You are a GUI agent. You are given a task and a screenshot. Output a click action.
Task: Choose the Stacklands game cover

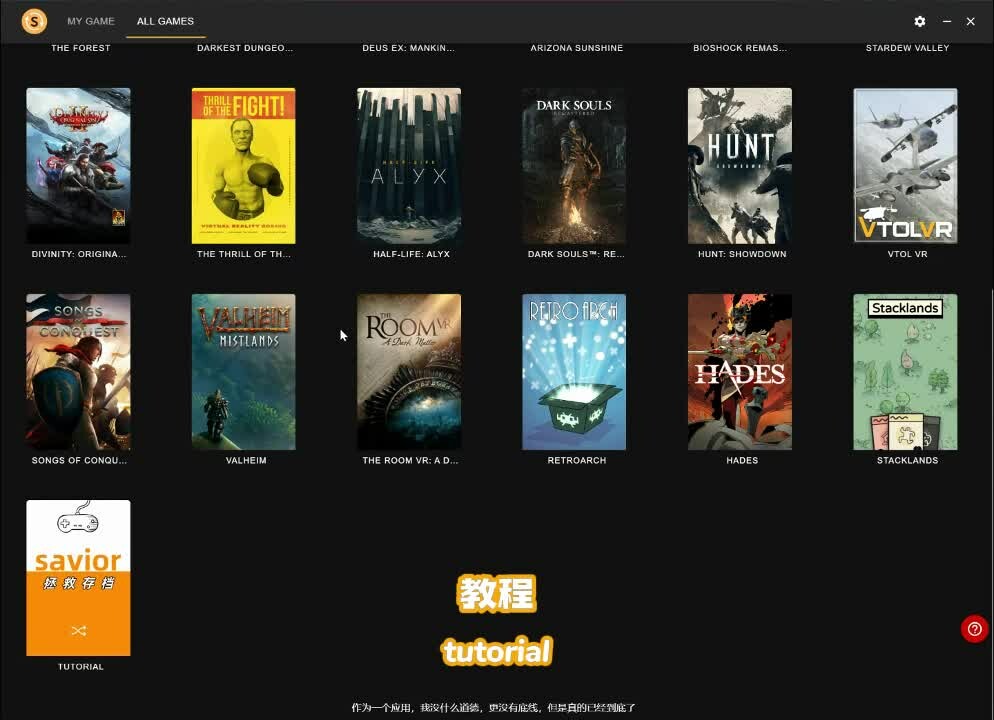pos(905,372)
